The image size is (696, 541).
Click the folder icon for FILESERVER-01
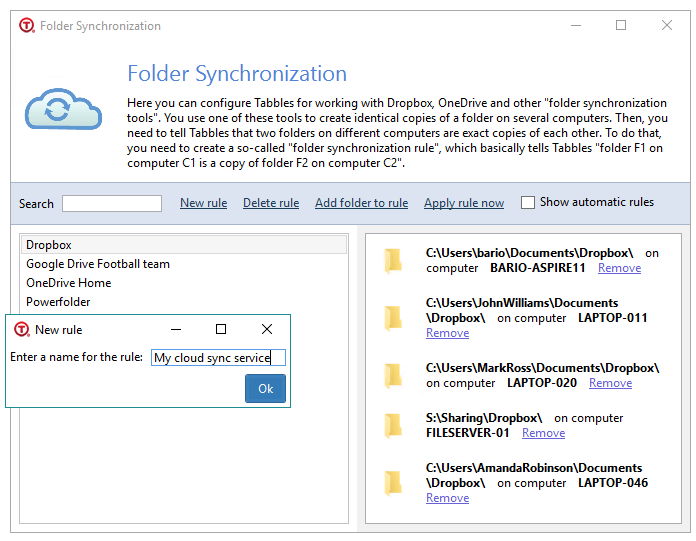(393, 426)
